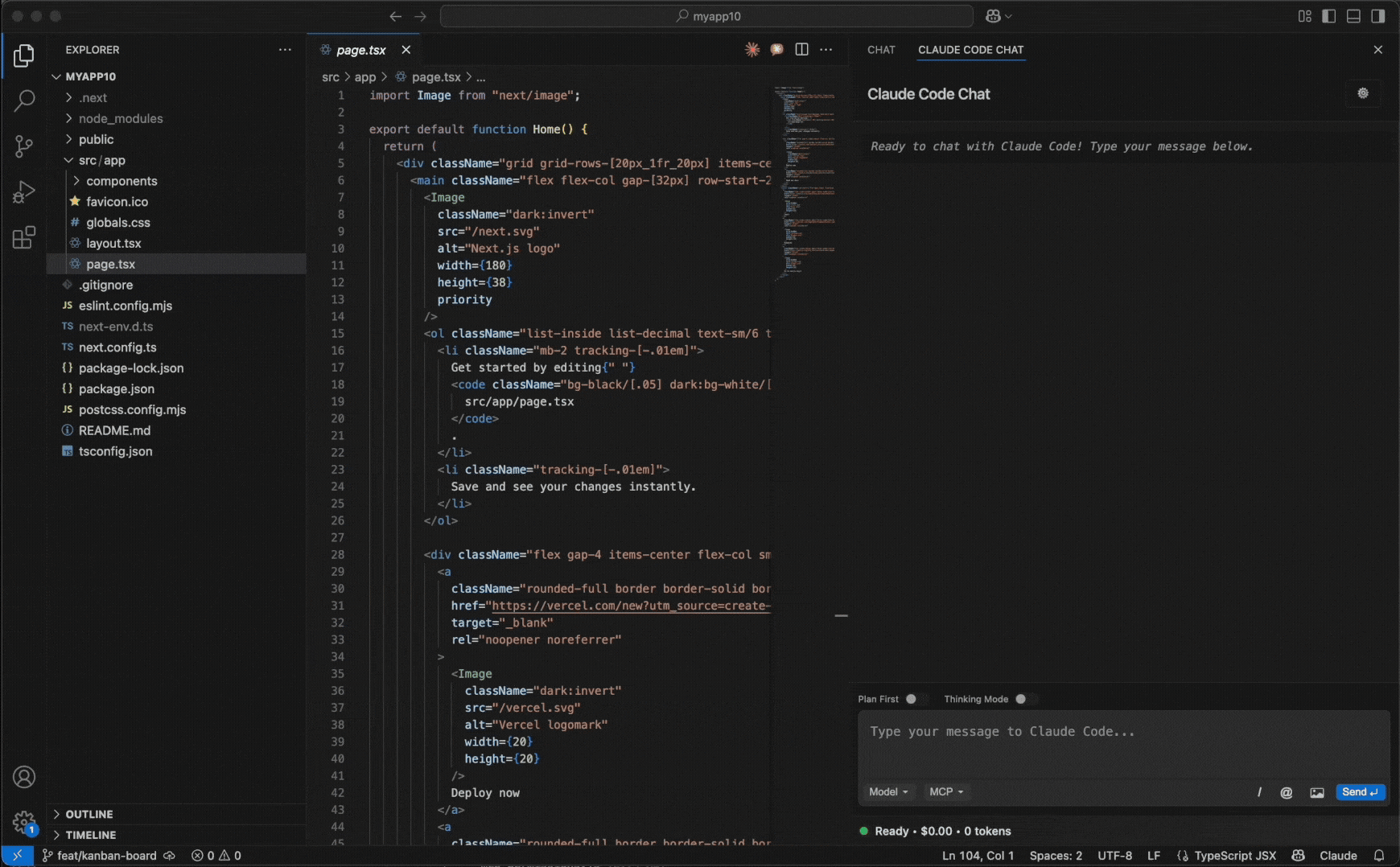1400x867 pixels.
Task: Click the attach image icon in chat
Action: 1316,792
